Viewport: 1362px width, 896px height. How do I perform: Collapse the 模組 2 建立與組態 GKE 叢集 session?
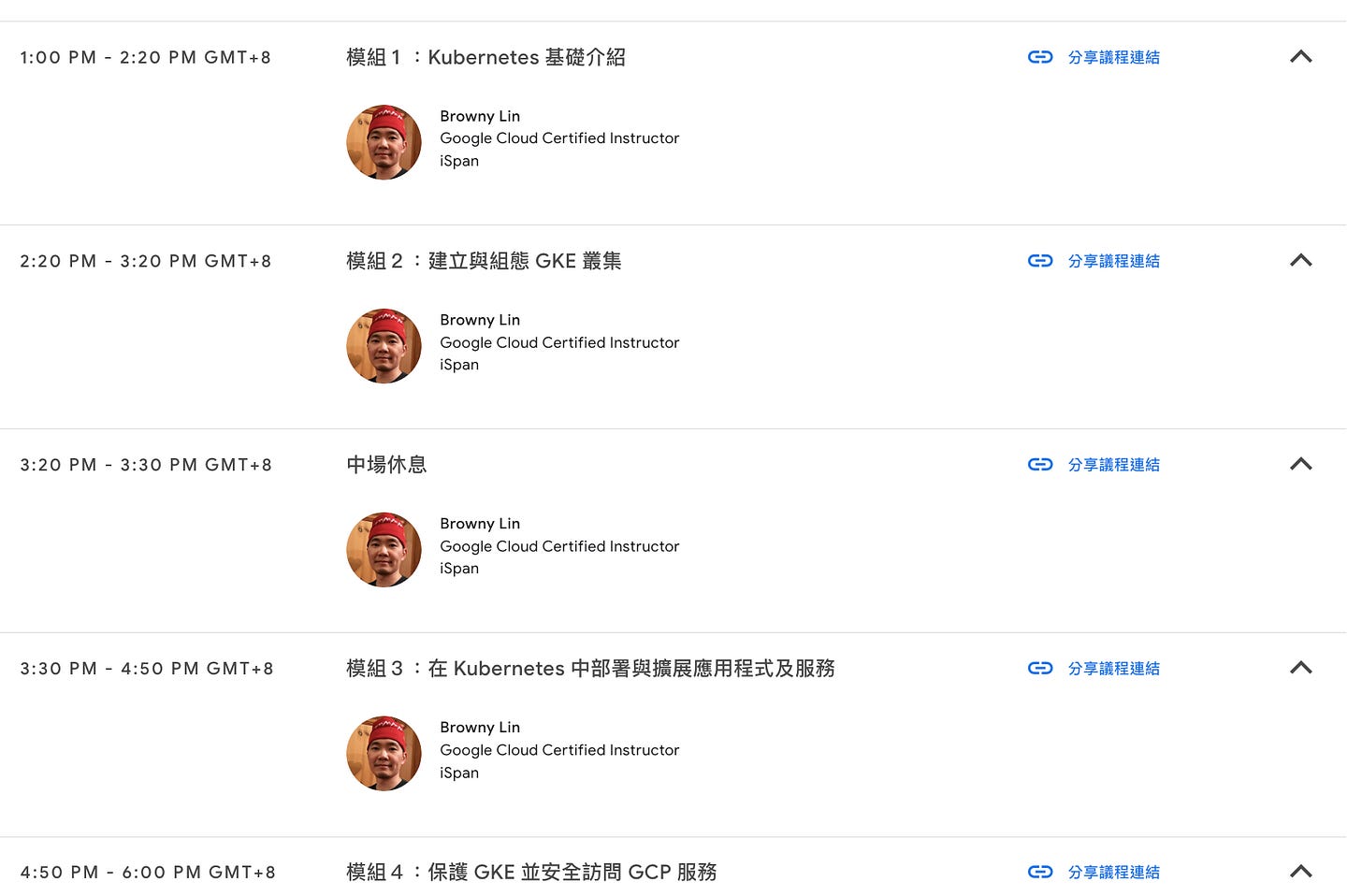pos(1300,261)
